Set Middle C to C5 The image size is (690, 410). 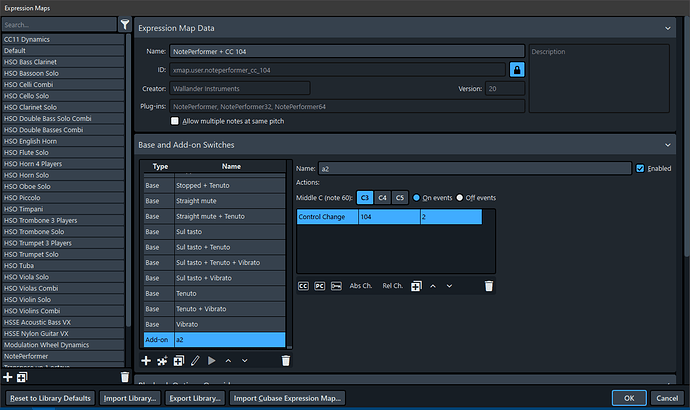click(x=400, y=198)
